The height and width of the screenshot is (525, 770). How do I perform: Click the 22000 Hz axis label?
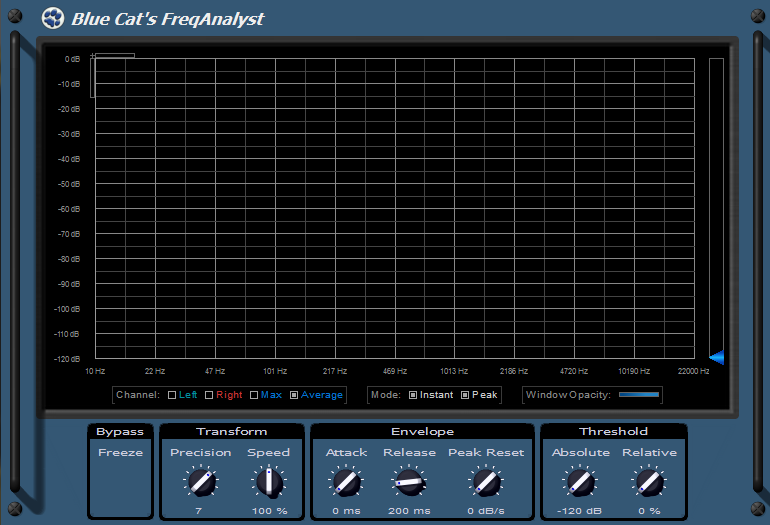693,371
